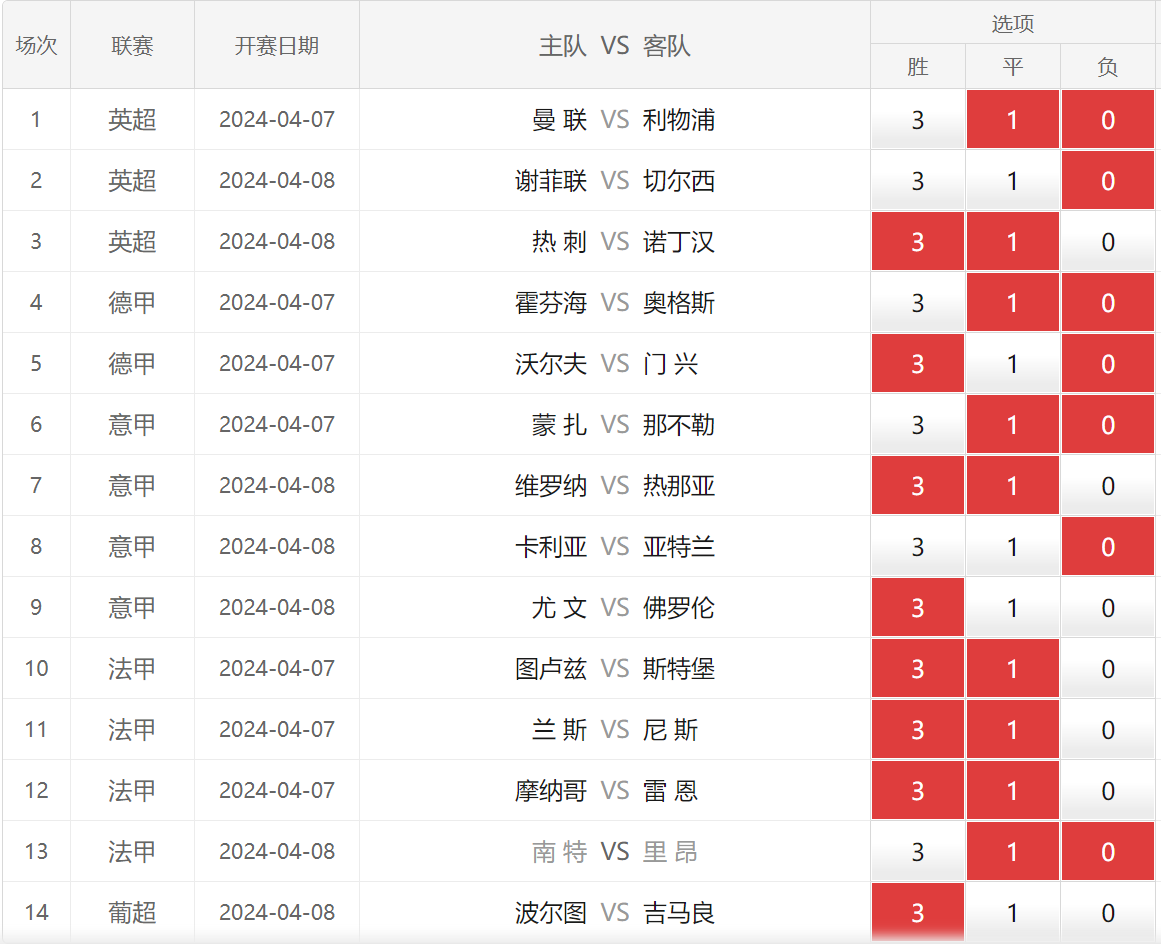
Task: Select 负 (0) for 维罗纳 VS 热那亚
Action: (x=1108, y=485)
